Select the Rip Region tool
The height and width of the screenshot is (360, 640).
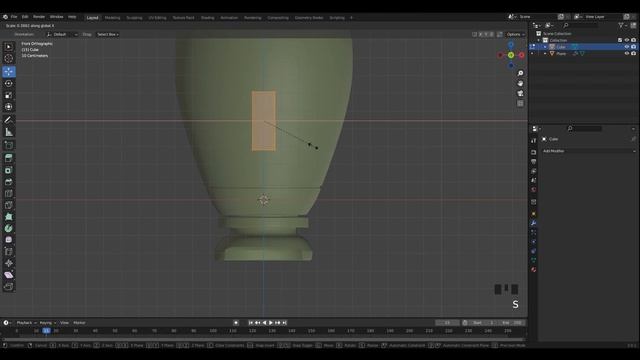[9, 287]
